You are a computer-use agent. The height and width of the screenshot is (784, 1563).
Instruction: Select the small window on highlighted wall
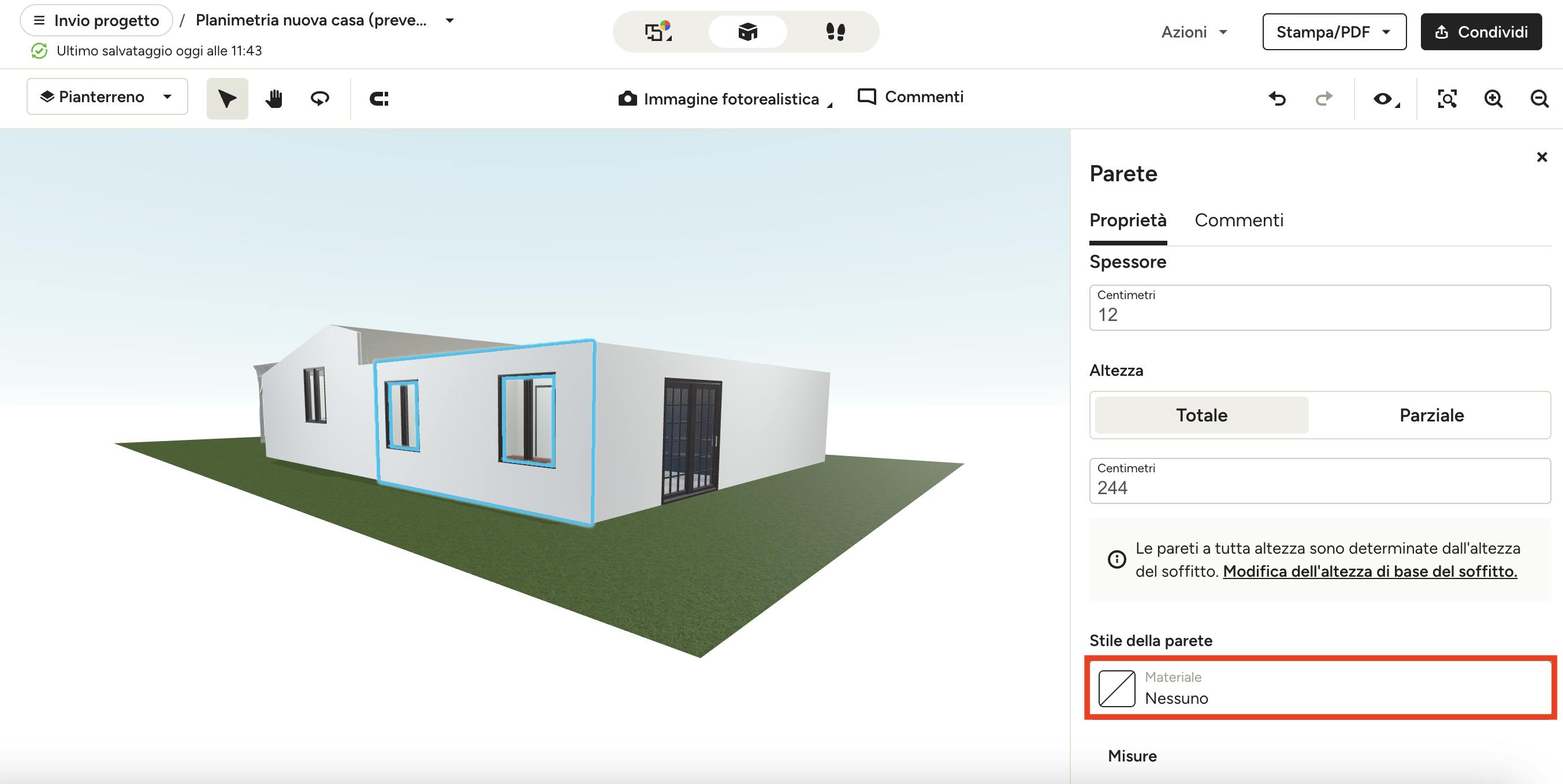pyautogui.click(x=401, y=415)
